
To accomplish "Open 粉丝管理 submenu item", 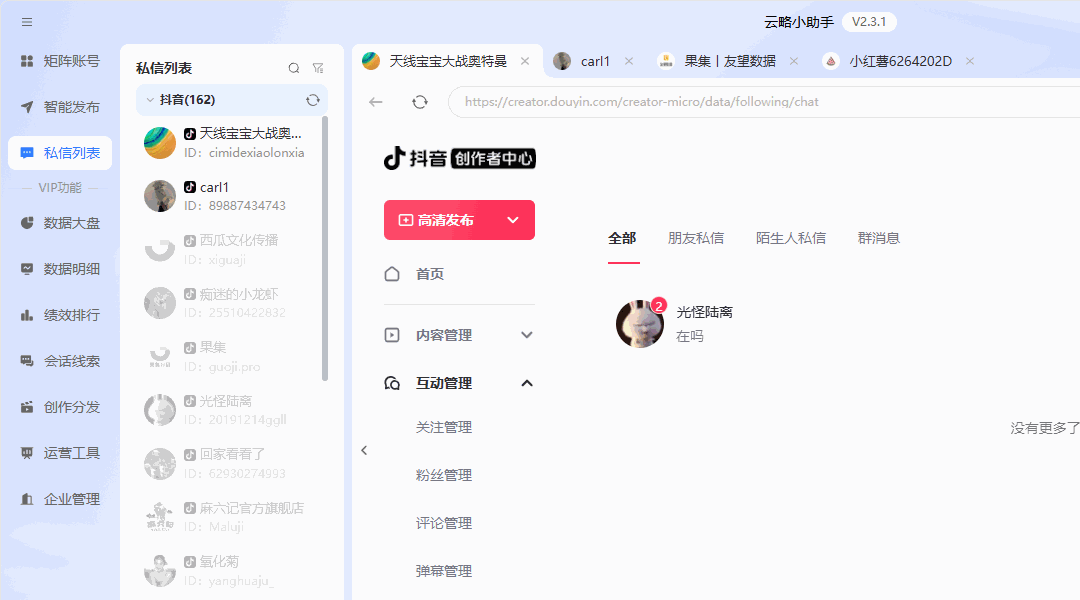I will coord(444,475).
